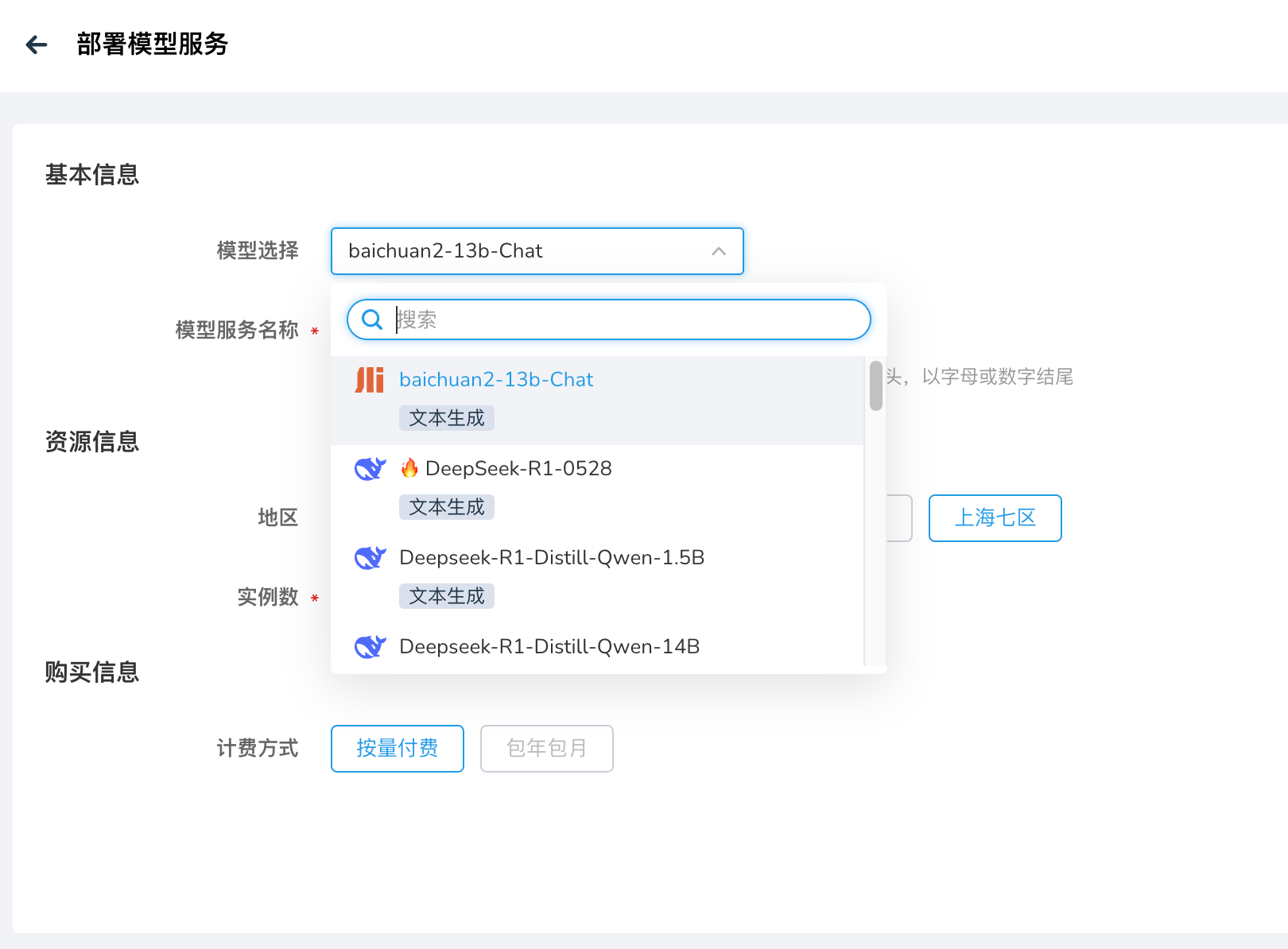Click the 实例数 field label
This screenshot has height=949, width=1288.
coord(268,597)
